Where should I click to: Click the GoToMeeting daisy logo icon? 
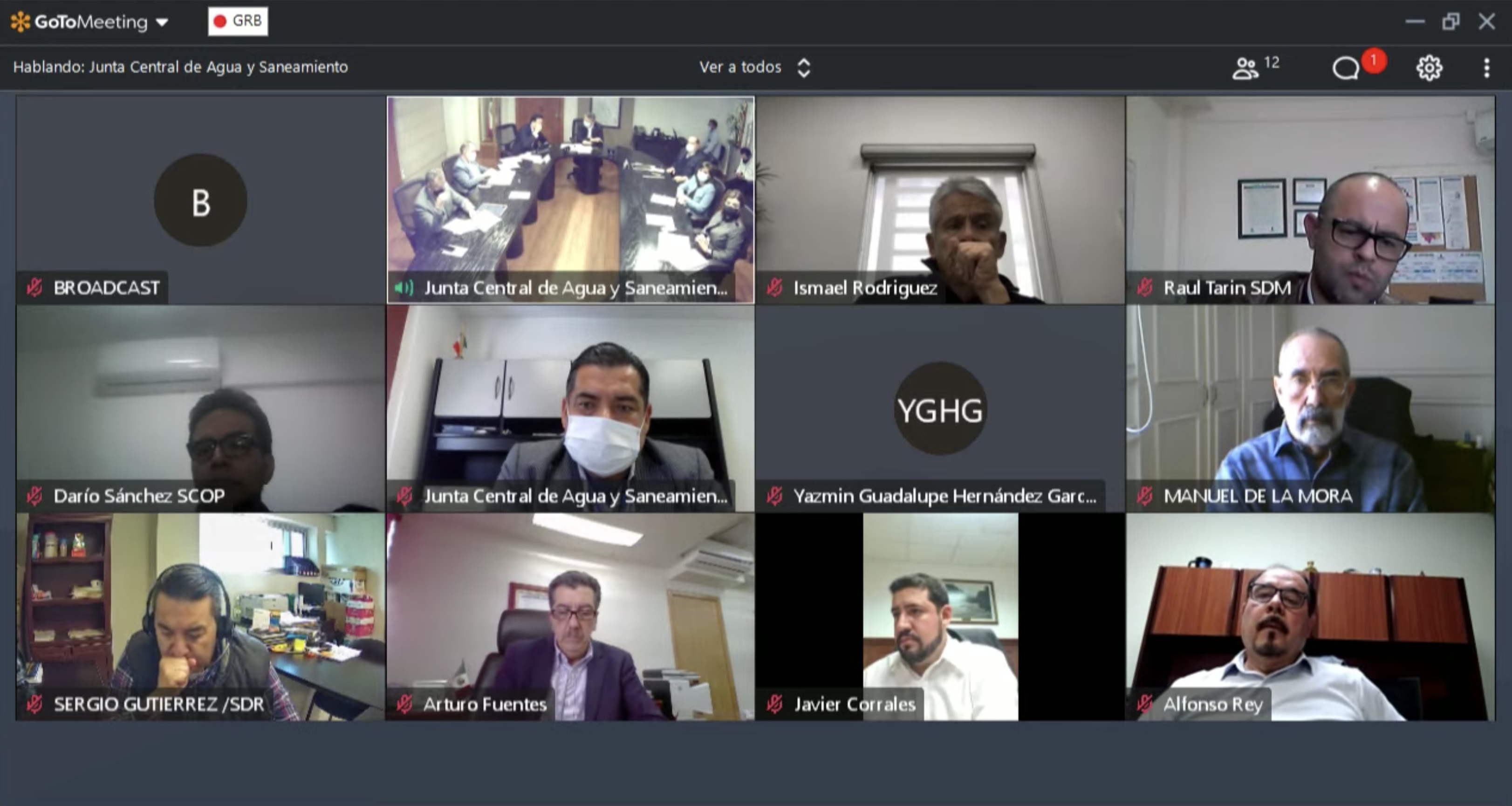pyautogui.click(x=20, y=22)
